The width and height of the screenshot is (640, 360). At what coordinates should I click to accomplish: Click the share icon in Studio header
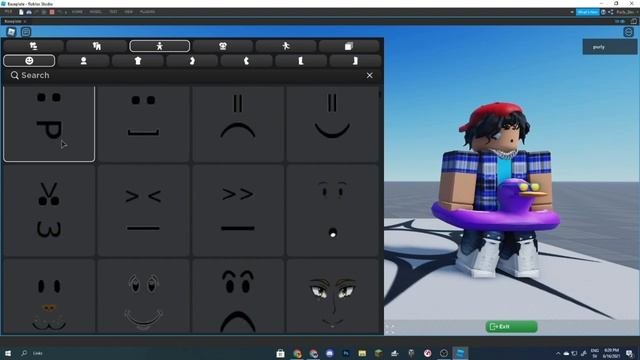[611, 12]
